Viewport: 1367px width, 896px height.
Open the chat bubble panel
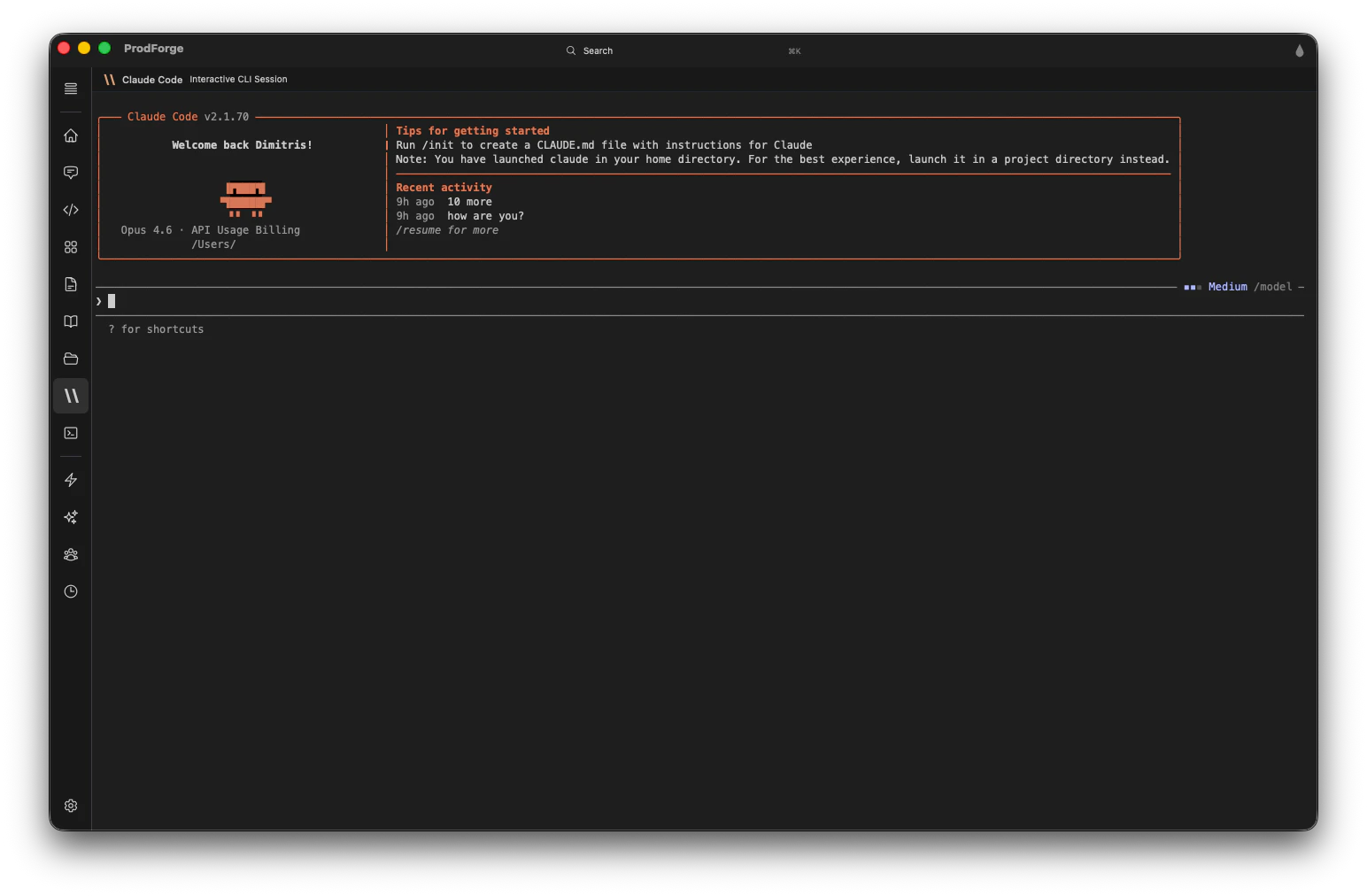(x=71, y=173)
